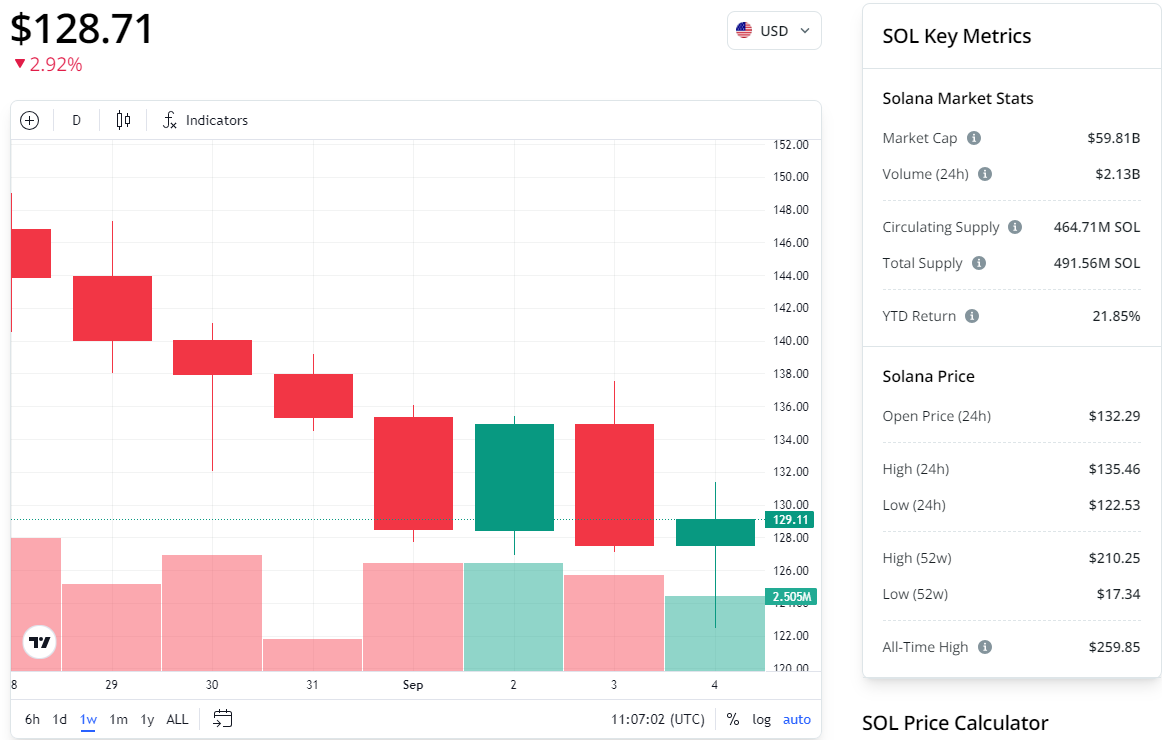Toggle auto scale on chart
1162x740 pixels.
click(x=797, y=719)
